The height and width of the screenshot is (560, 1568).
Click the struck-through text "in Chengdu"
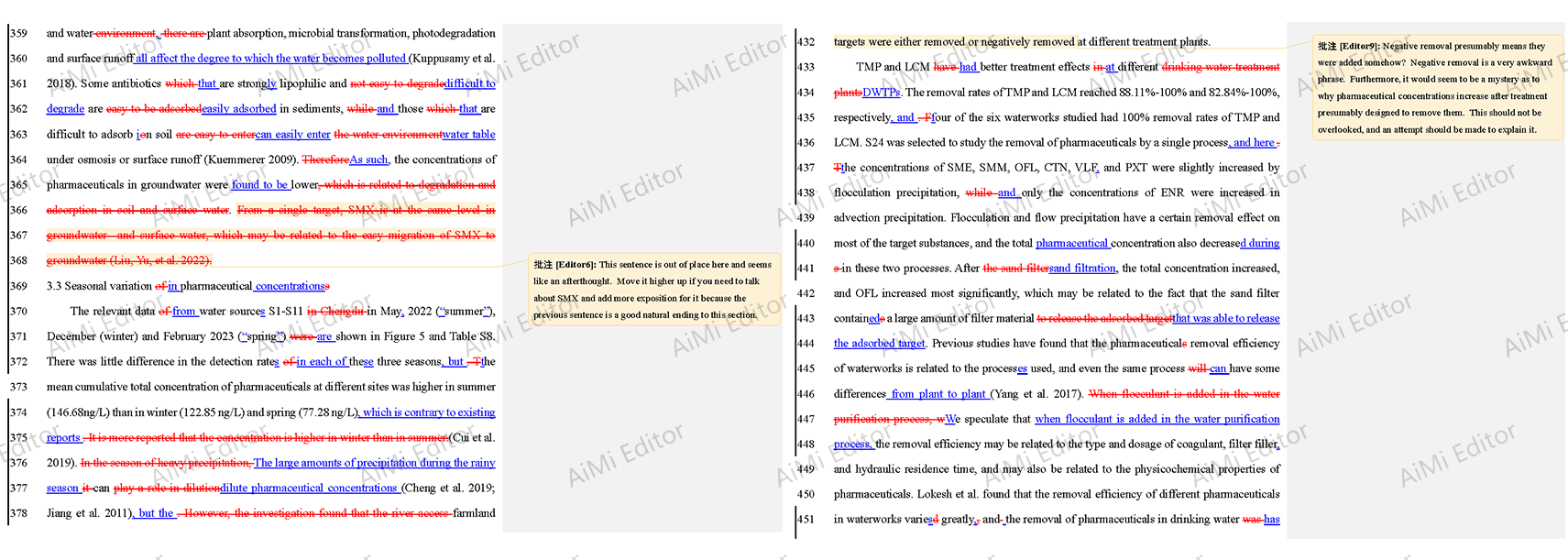(337, 312)
